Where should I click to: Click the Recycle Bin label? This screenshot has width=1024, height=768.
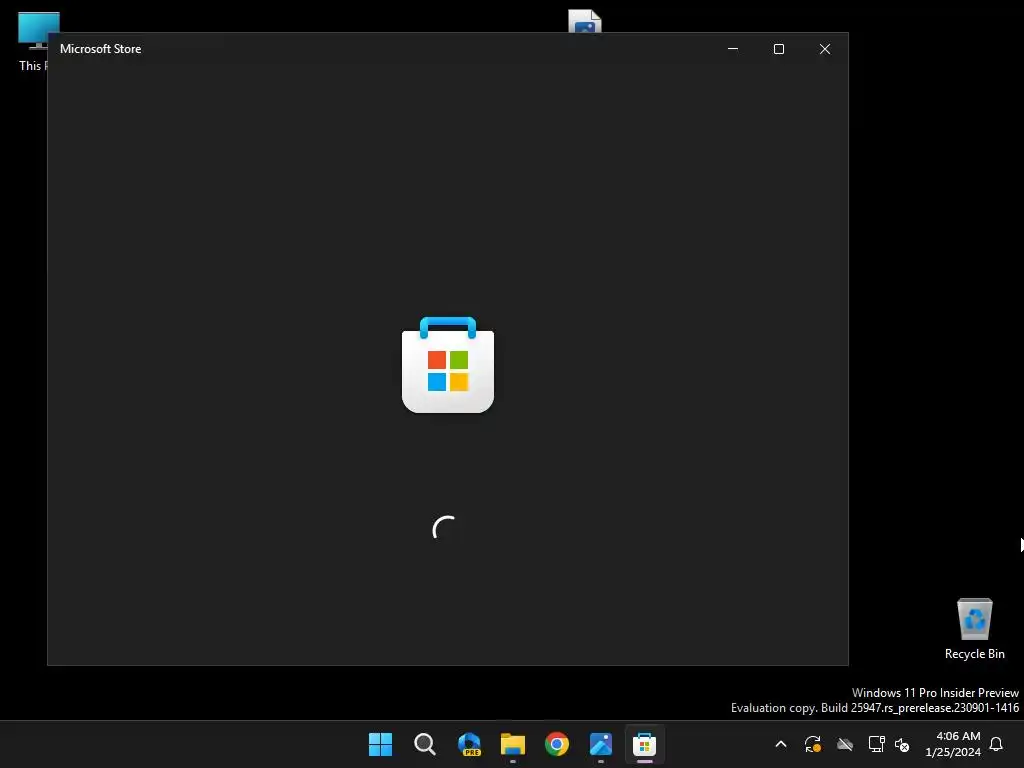(974, 654)
